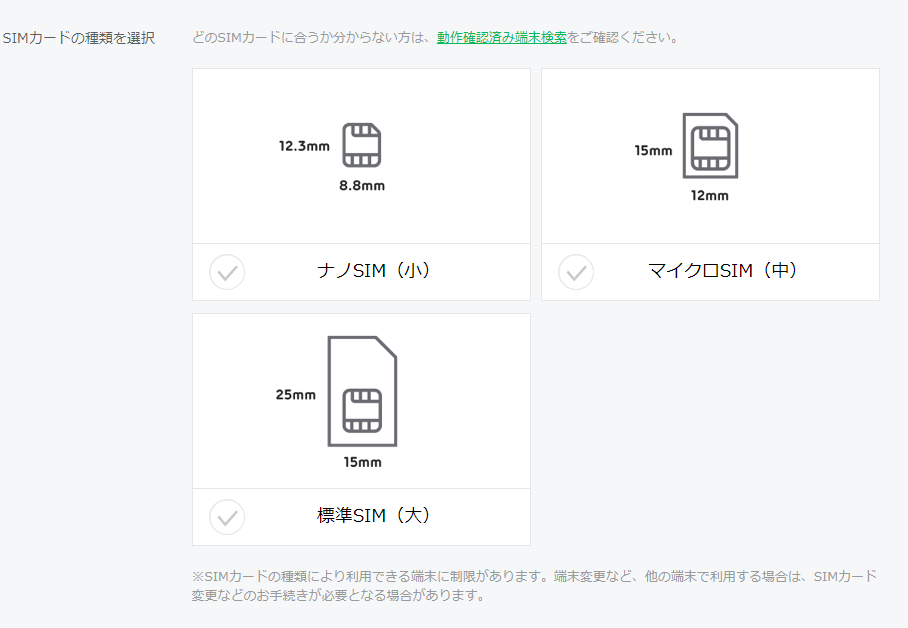Image resolution: width=908 pixels, height=628 pixels.
Task: Tick the checkmark circle for ナノSIM
Action: click(227, 272)
